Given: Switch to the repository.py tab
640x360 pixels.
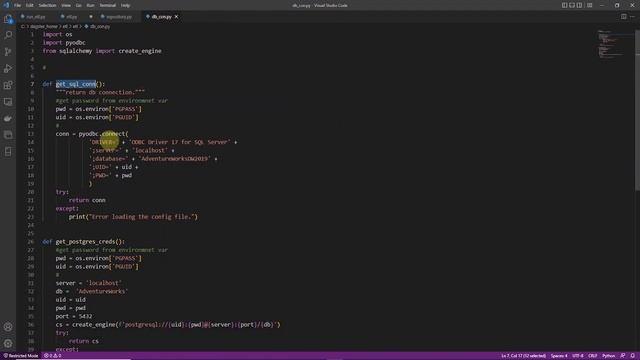Looking at the screenshot, I should (118, 17).
